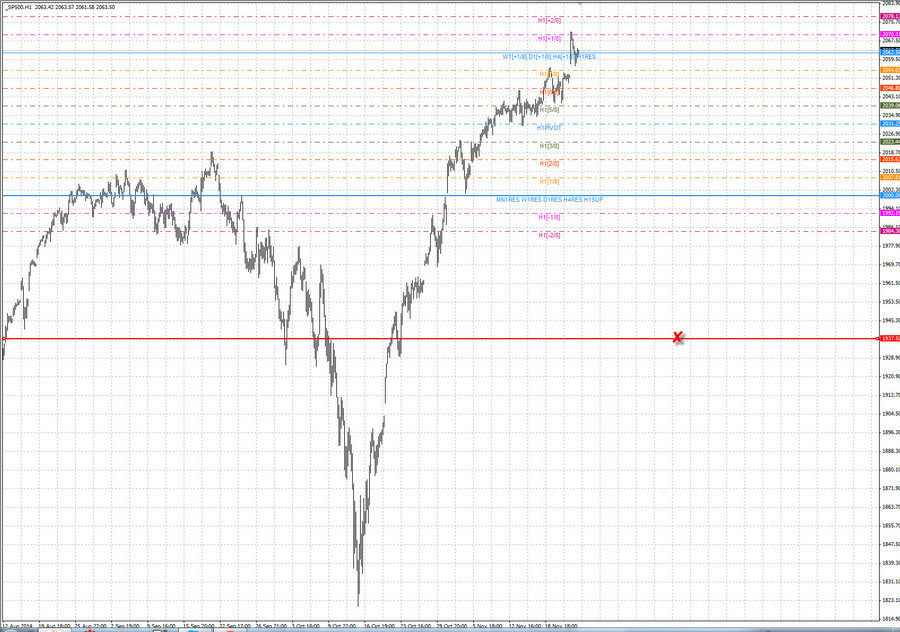Select the H1[3/8] level label
Viewport: 900px width, 632px height.
pyautogui.click(x=549, y=146)
